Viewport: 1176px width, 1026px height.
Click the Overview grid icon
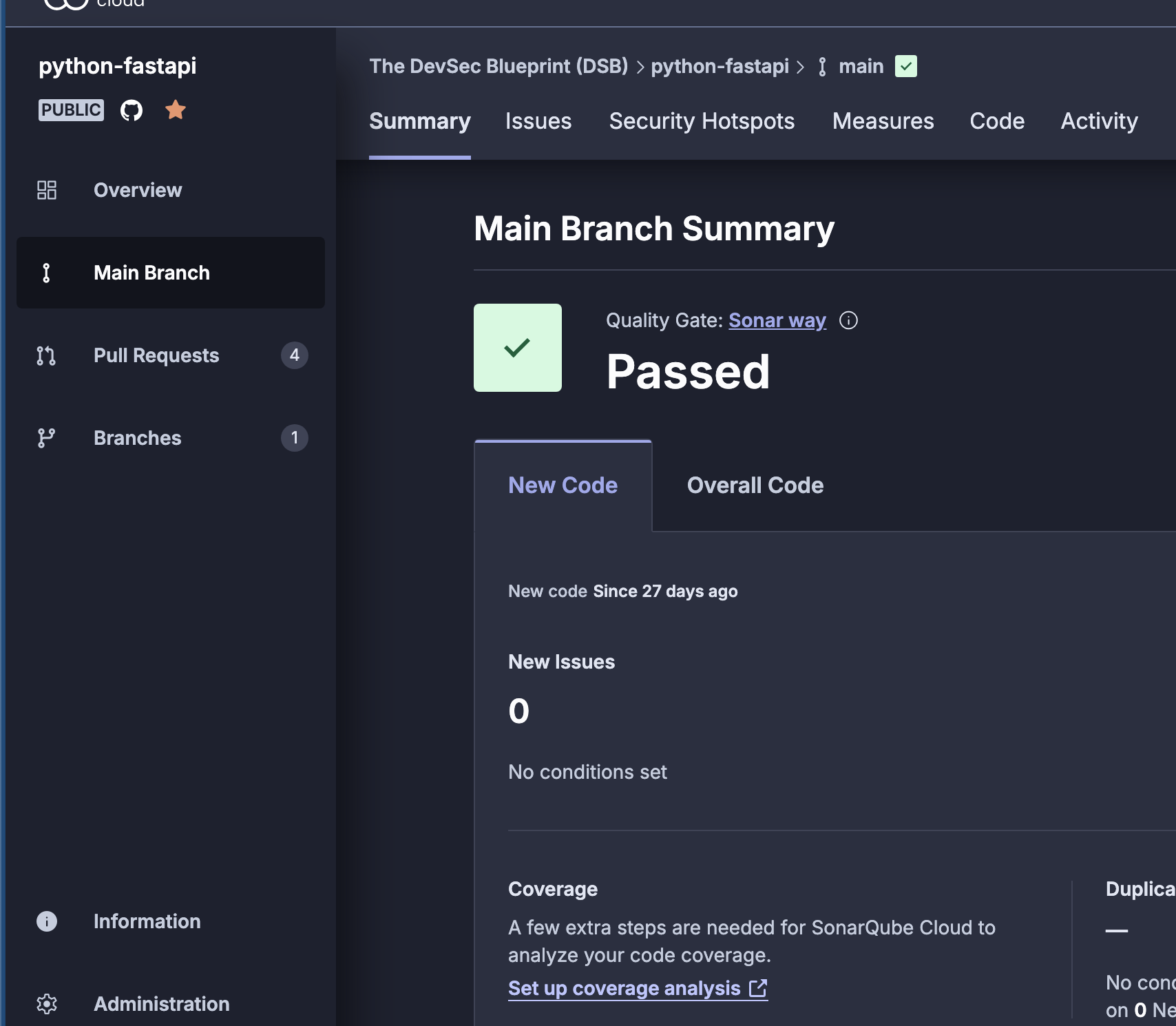pos(47,190)
